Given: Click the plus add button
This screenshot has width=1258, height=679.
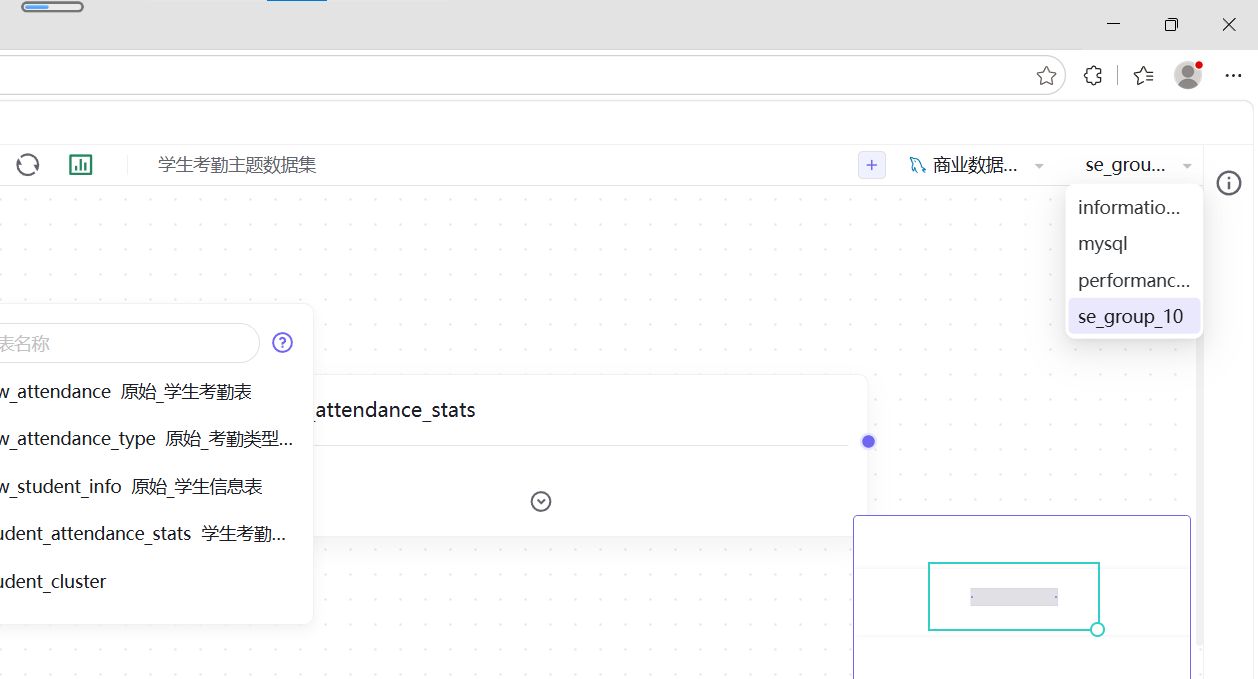Looking at the screenshot, I should 872,165.
